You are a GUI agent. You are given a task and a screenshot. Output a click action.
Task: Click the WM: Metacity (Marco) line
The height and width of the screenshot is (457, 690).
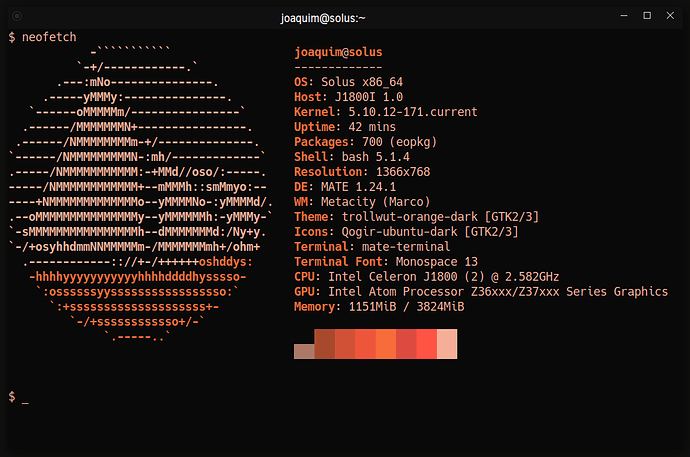(x=362, y=201)
